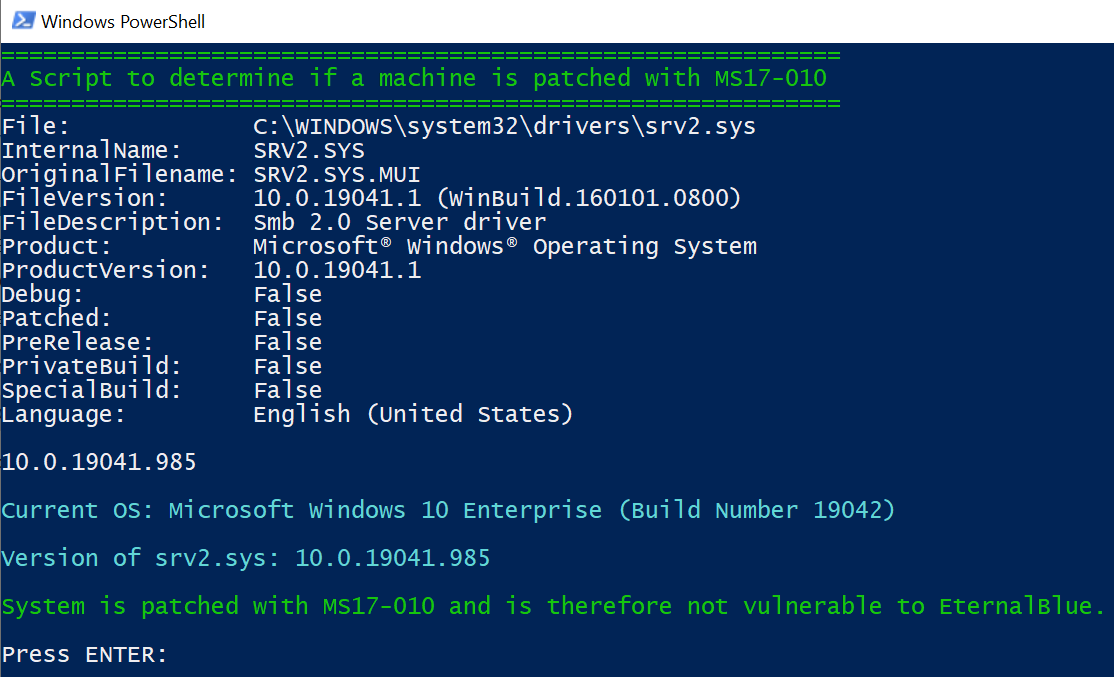Click the OriginalFilename value SRV2.SYS.MUI
Image resolution: width=1114 pixels, height=677 pixels.
coord(337,175)
